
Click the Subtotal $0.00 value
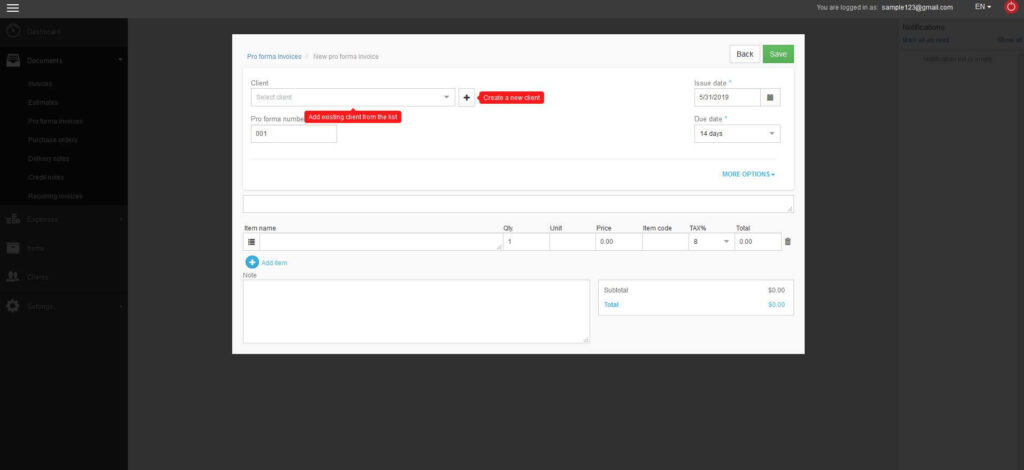(x=776, y=290)
